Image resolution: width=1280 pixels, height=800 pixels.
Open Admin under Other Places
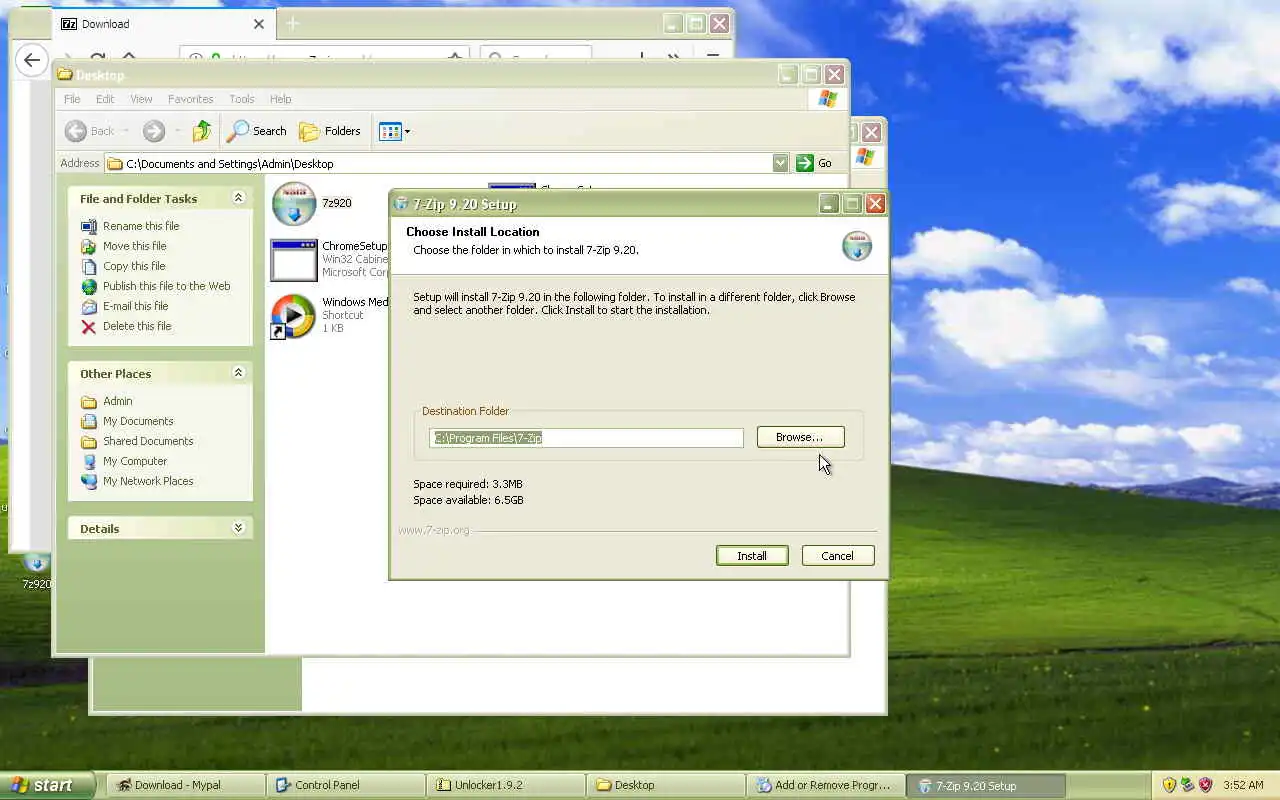(117, 401)
